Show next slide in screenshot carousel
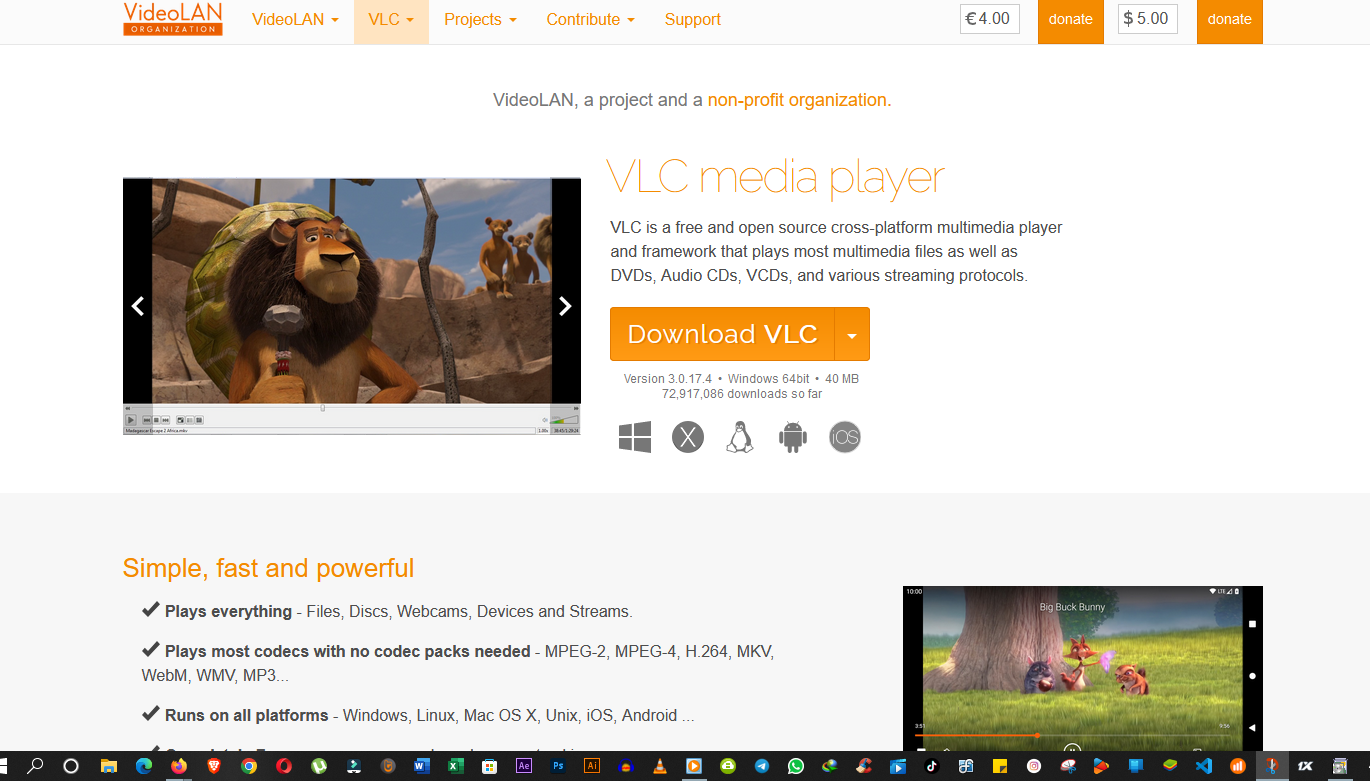 (x=565, y=306)
